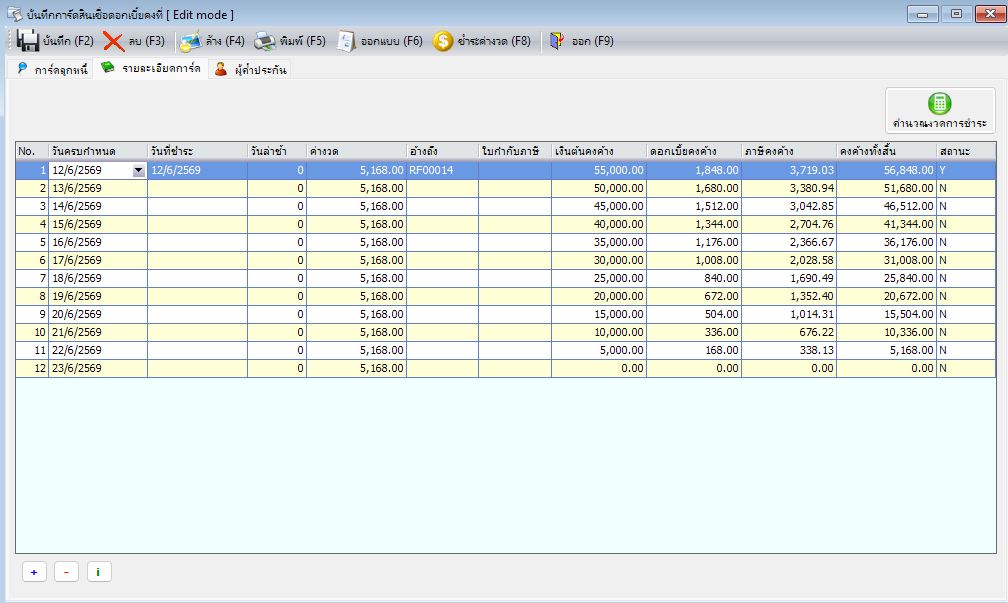Click the blue pin icon on first tab
The height and width of the screenshot is (603, 1008).
point(22,68)
